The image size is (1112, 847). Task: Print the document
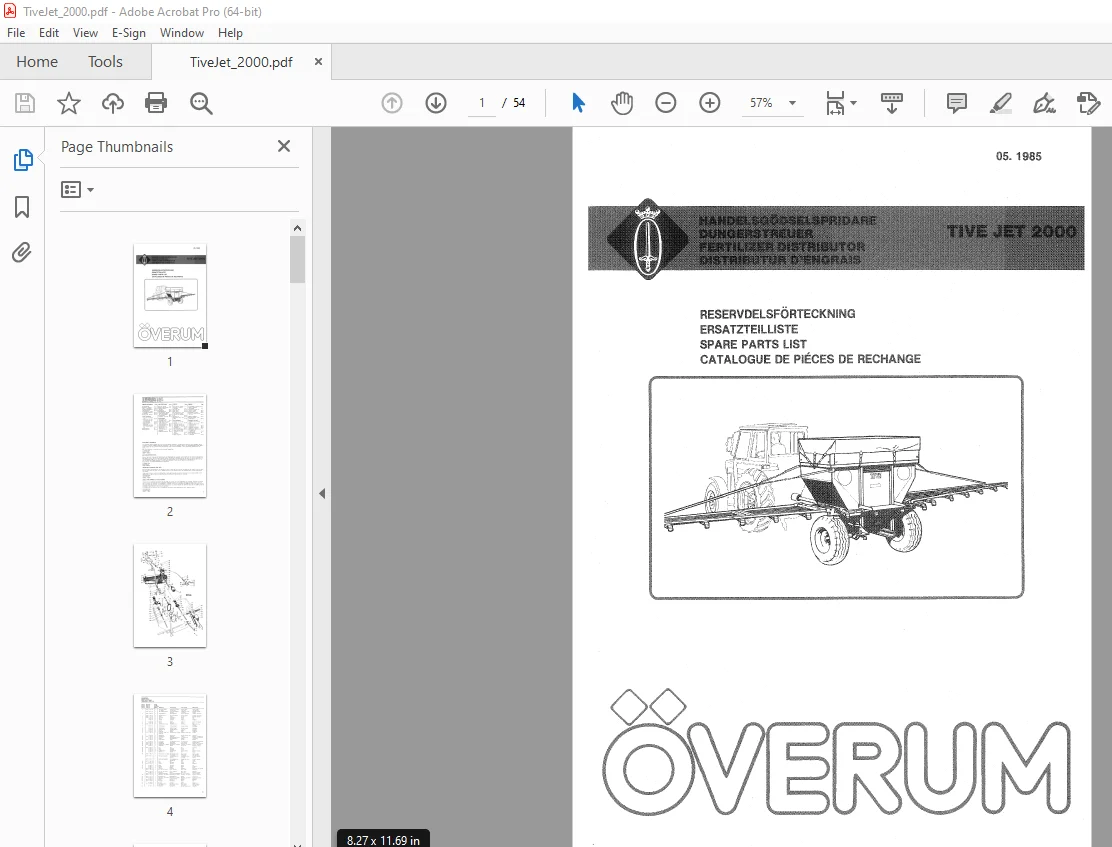click(x=156, y=103)
